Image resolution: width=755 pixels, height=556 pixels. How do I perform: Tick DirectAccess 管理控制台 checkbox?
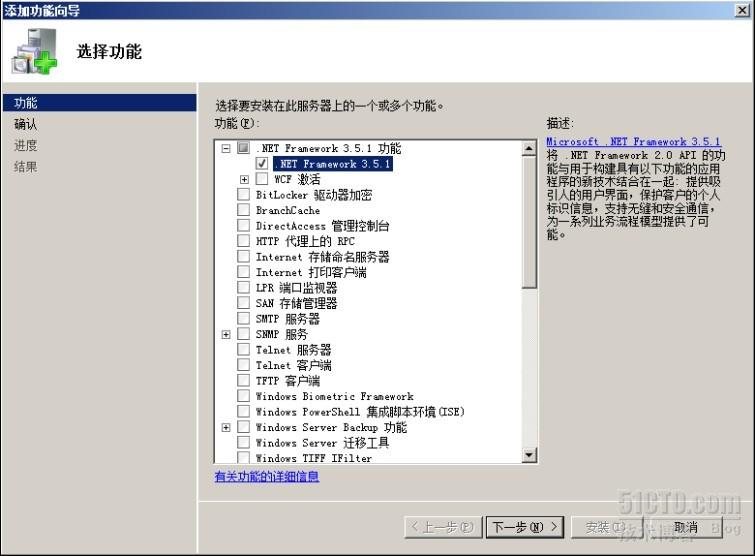pyautogui.click(x=244, y=225)
